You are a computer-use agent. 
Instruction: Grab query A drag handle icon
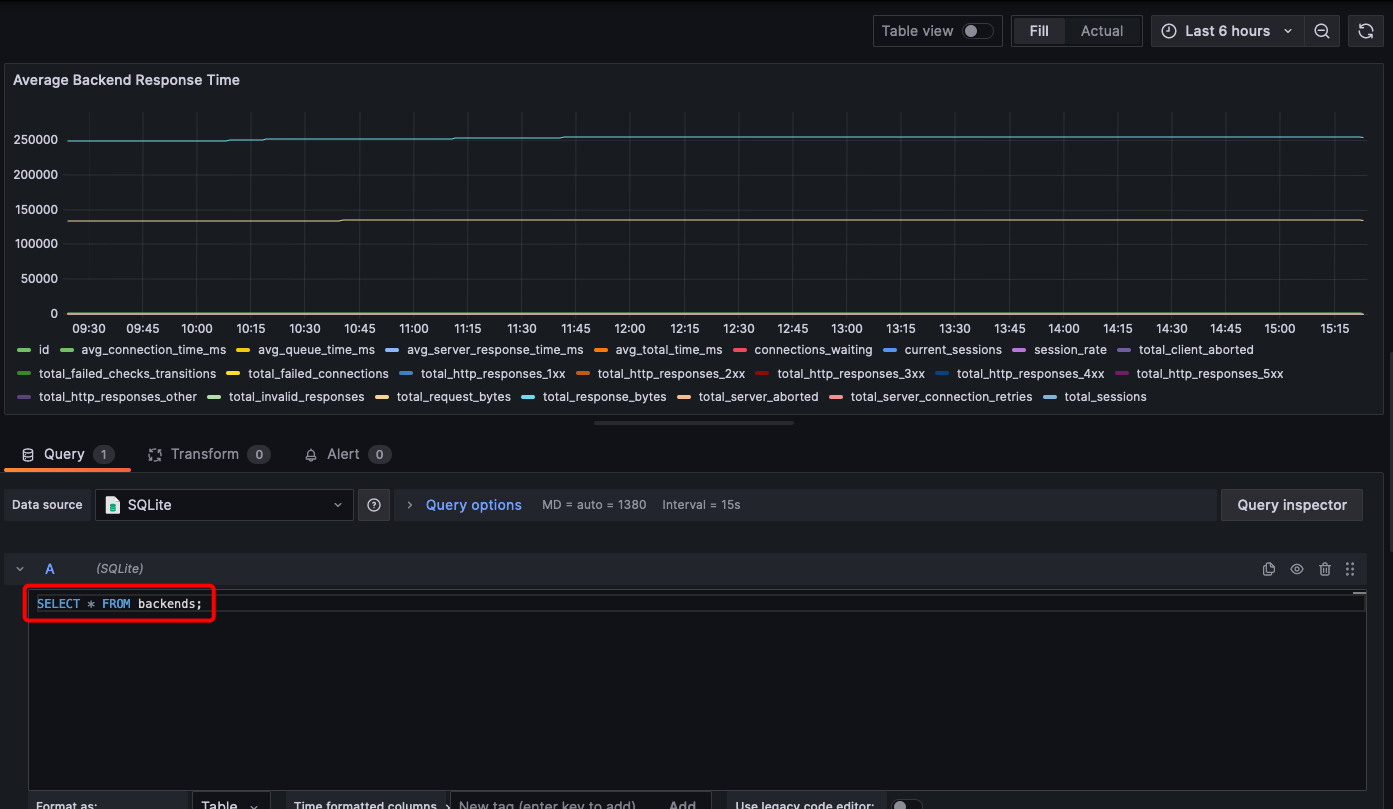point(1350,569)
